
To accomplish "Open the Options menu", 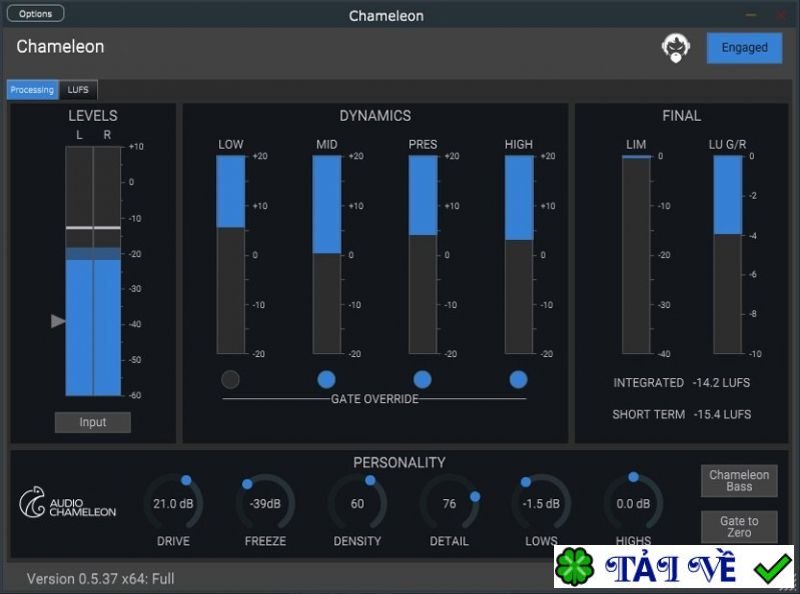I will coord(35,12).
